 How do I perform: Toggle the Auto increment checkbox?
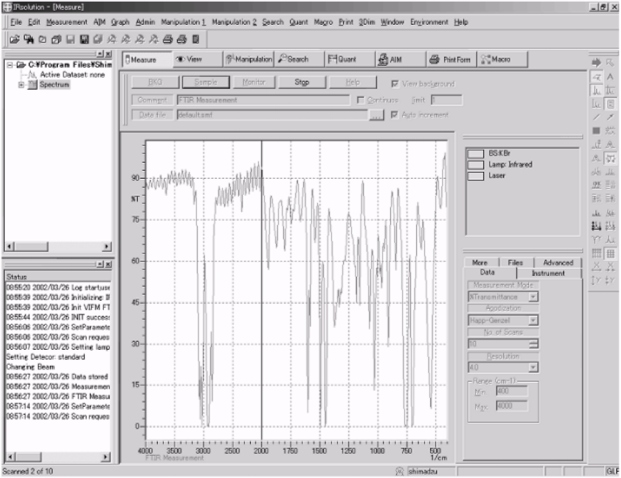[x=394, y=115]
